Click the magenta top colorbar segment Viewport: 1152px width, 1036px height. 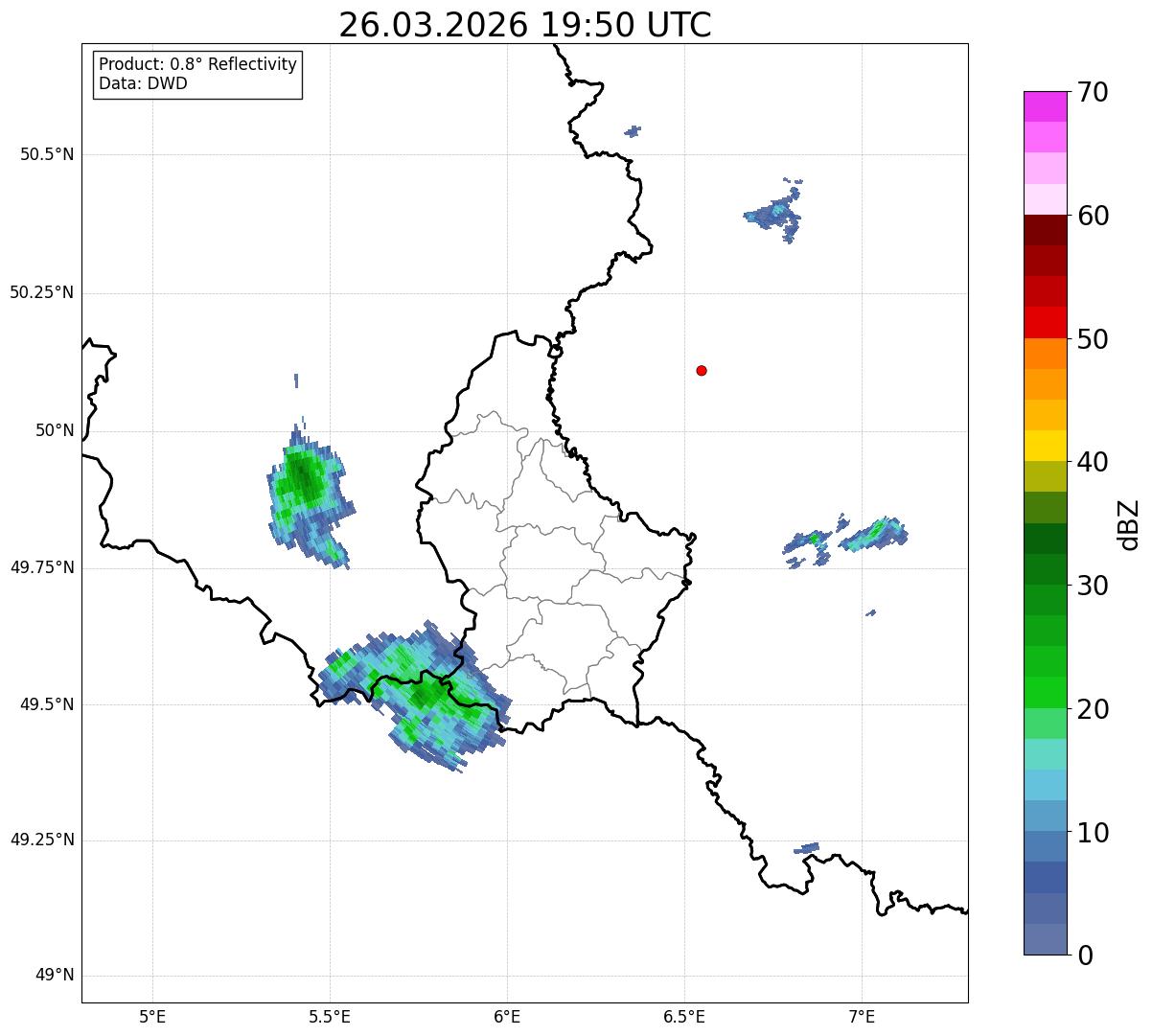[1046, 106]
